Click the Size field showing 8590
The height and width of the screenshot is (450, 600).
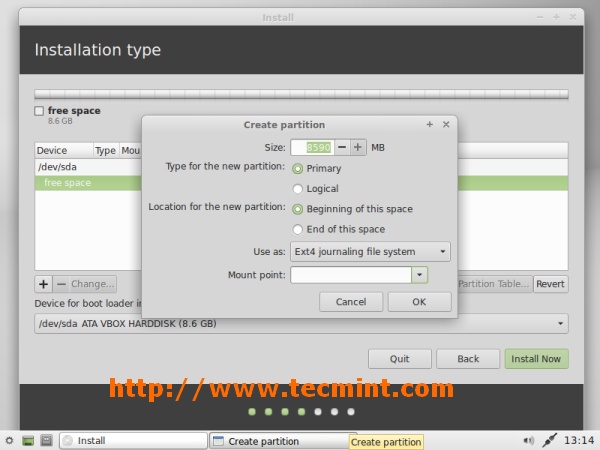(x=313, y=147)
